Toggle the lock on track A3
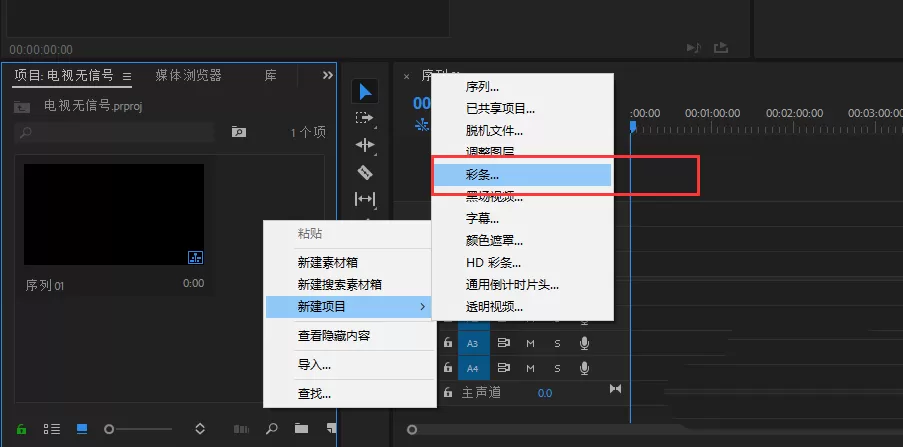The image size is (903, 447). [448, 343]
